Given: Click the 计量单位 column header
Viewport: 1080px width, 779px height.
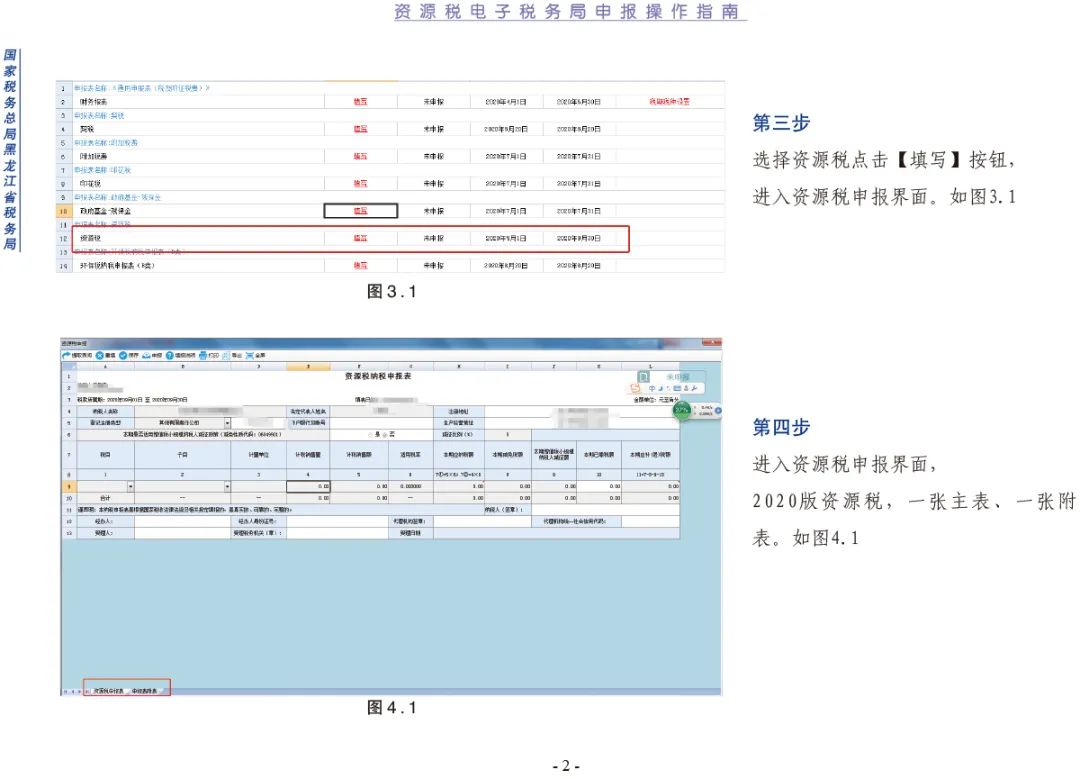Looking at the screenshot, I should click(x=259, y=455).
